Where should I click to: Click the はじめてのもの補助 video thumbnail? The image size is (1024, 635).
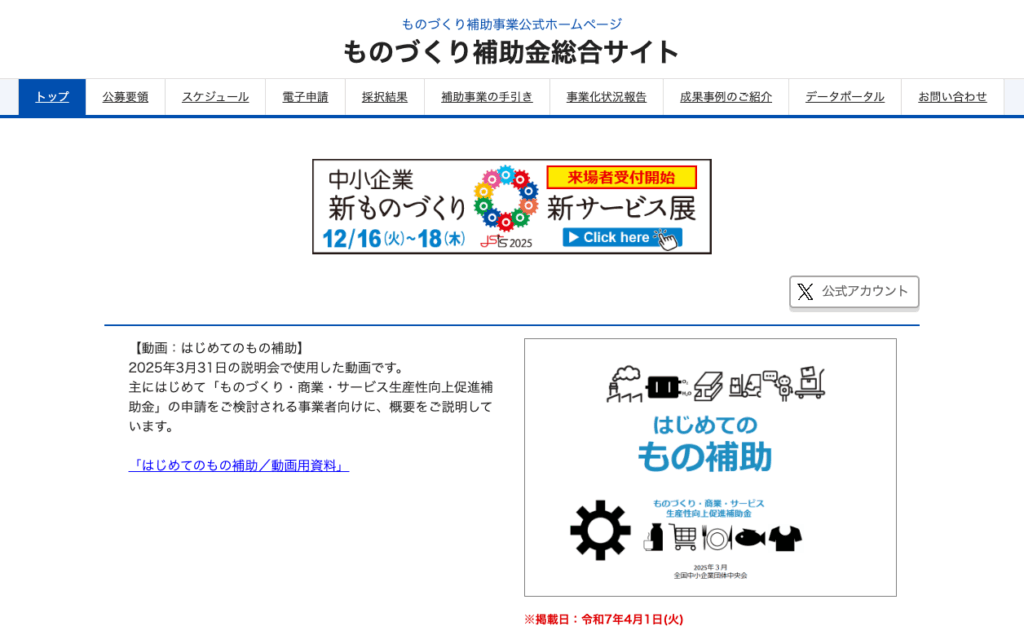(x=710, y=465)
